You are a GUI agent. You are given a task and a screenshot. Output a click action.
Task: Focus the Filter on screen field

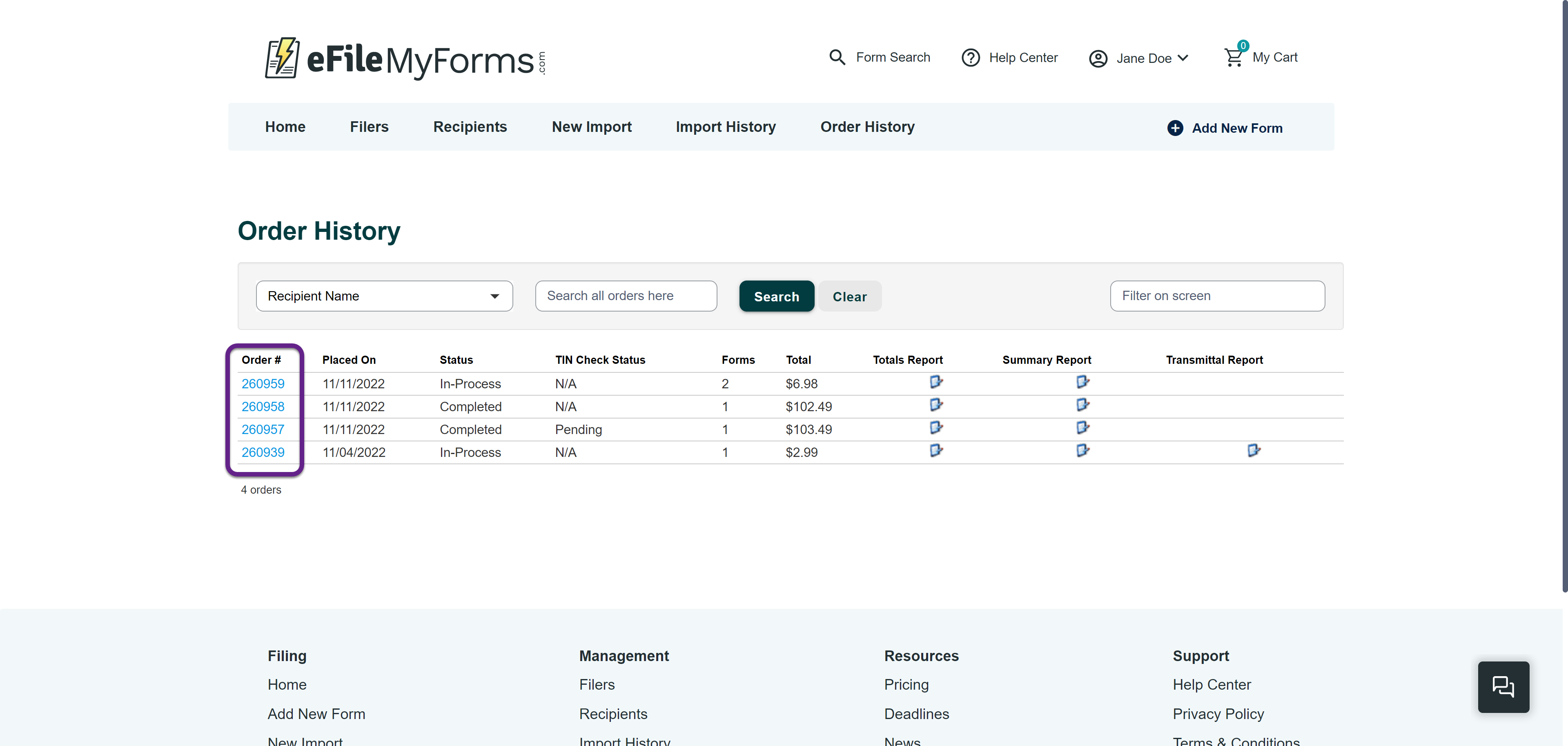(x=1217, y=296)
